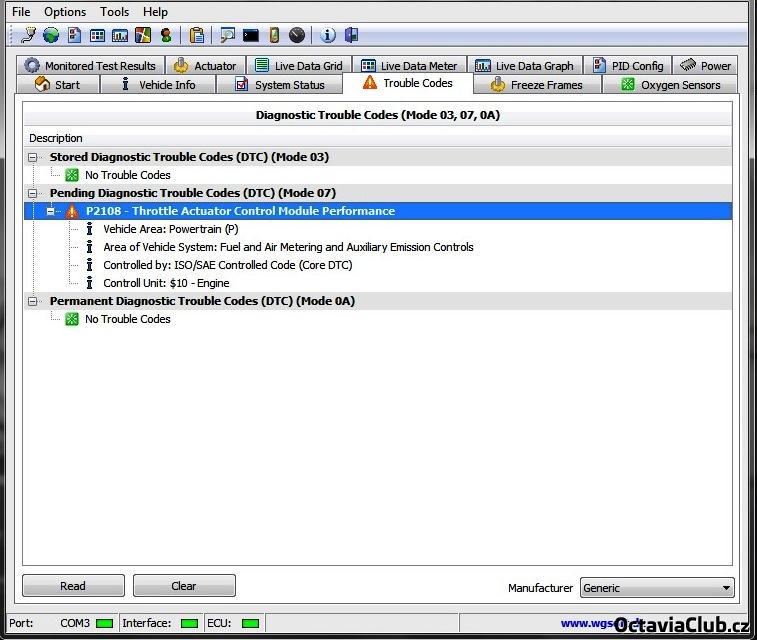Switch to the Freeze Frames tab
The width and height of the screenshot is (757, 640).
(536, 85)
